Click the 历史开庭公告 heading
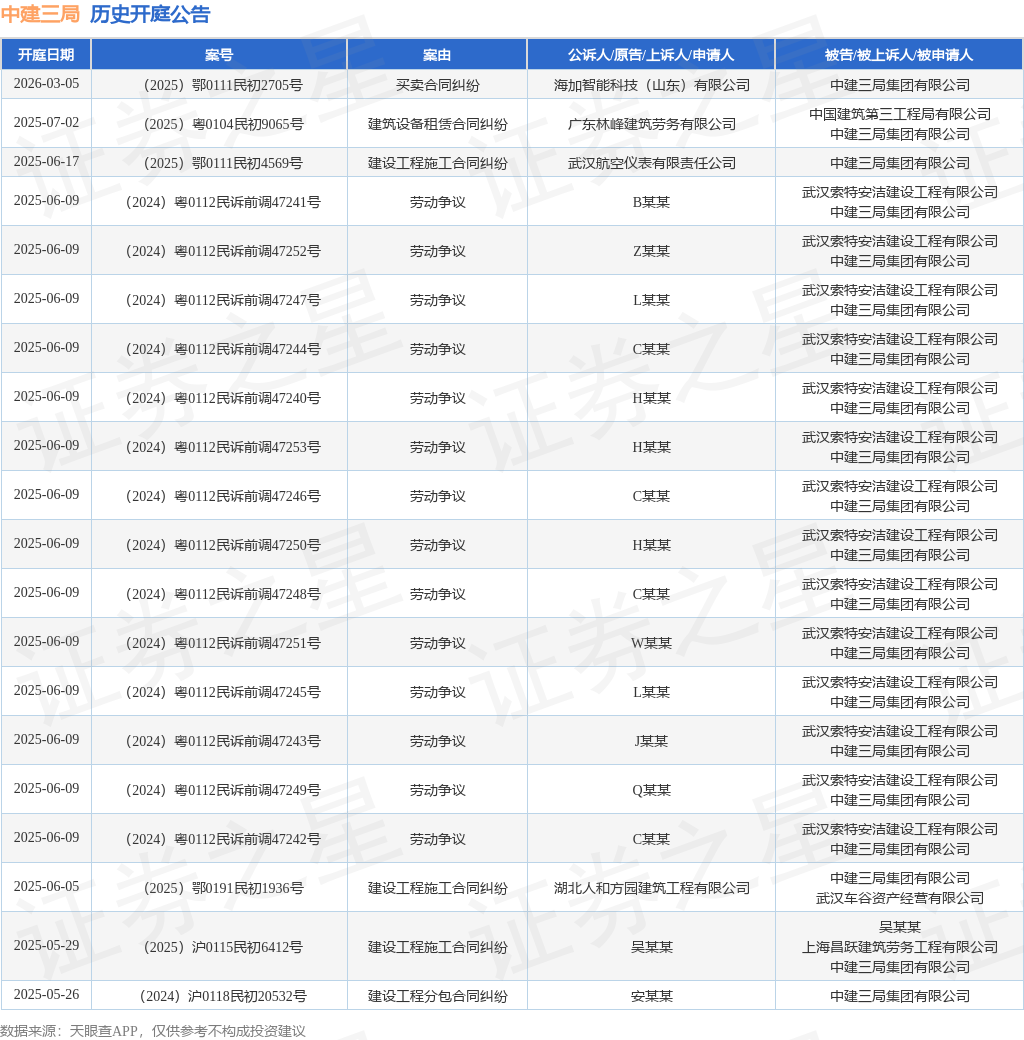Image resolution: width=1024 pixels, height=1040 pixels. 150,14
